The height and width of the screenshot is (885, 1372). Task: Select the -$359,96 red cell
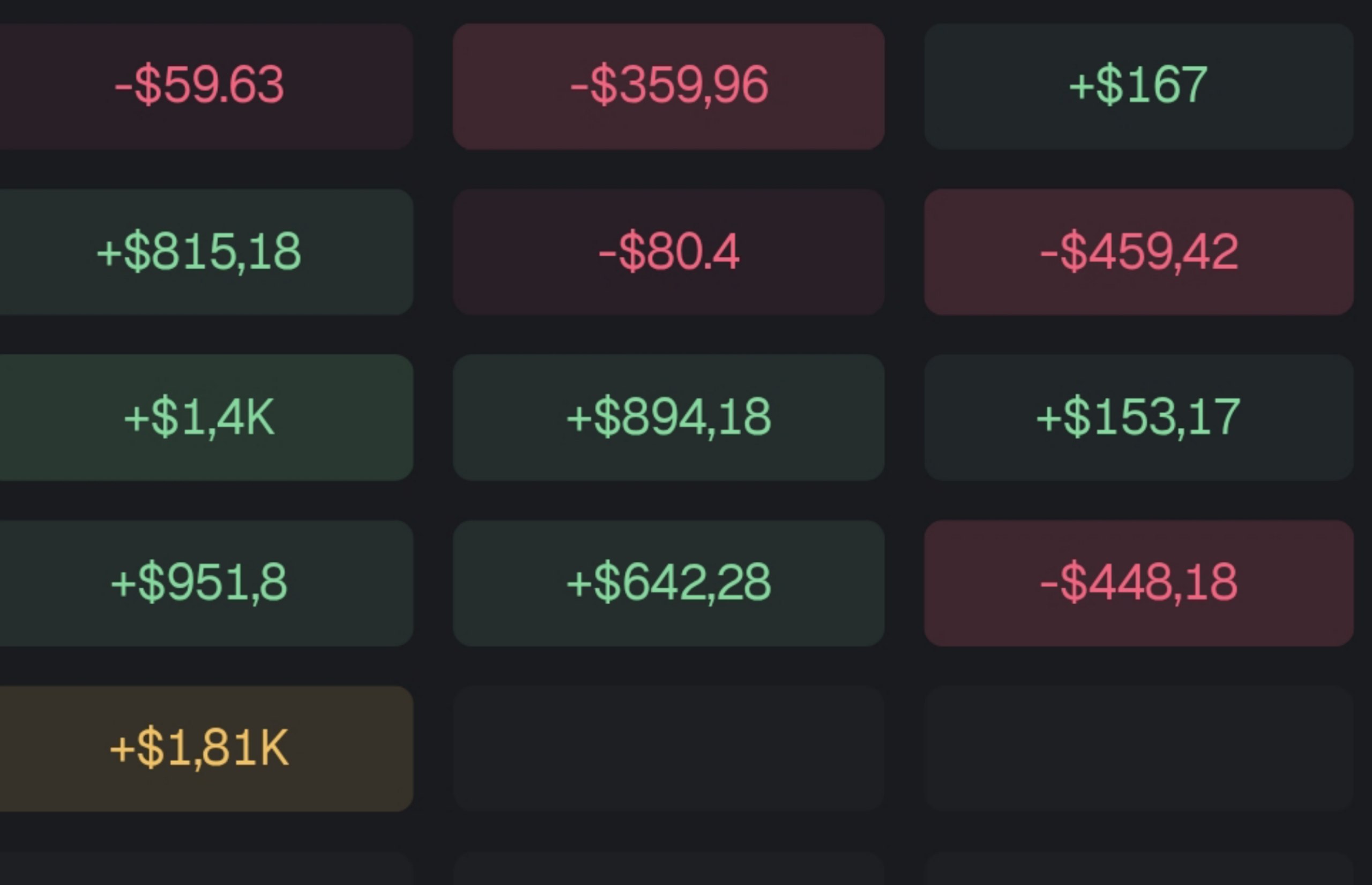tap(668, 86)
